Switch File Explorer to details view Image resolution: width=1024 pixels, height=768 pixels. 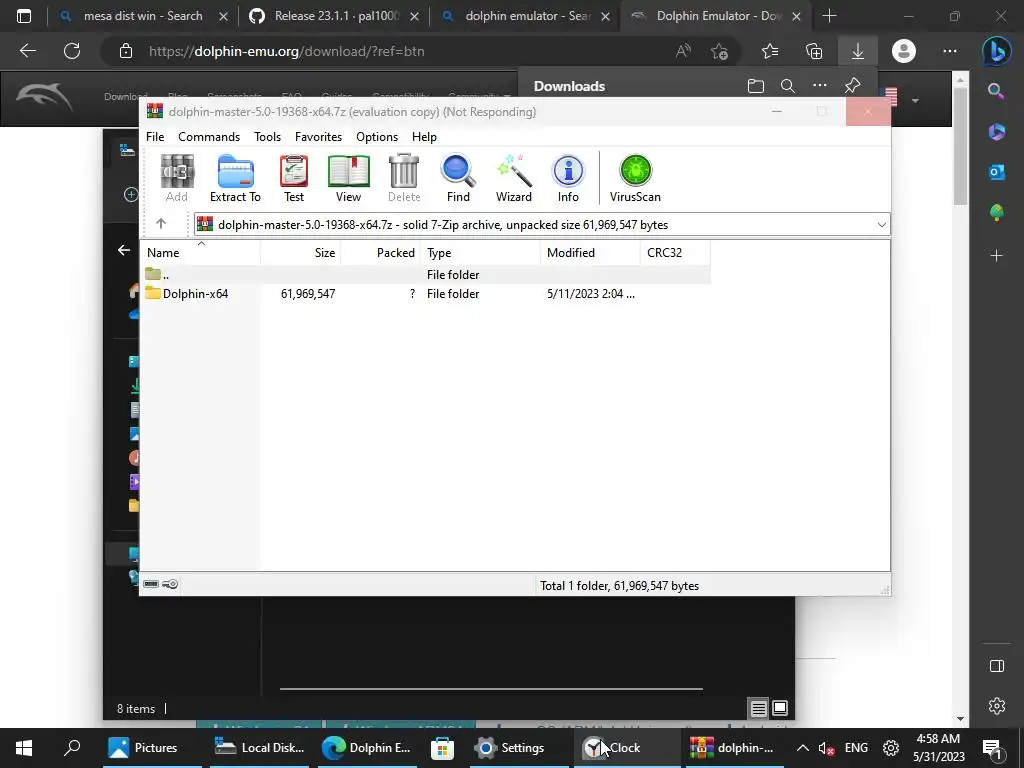tap(758, 708)
